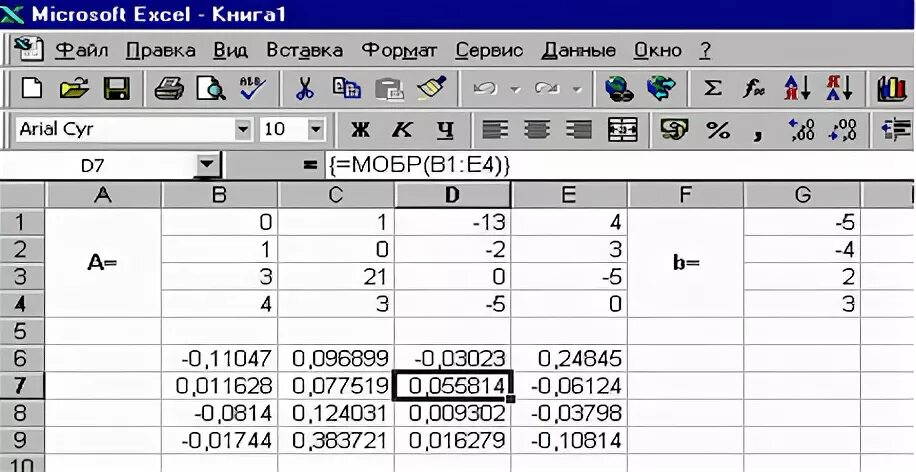Click in the formula bar МОБР formula
Image resolution: width=916 pixels, height=472 pixels.
click(x=419, y=166)
